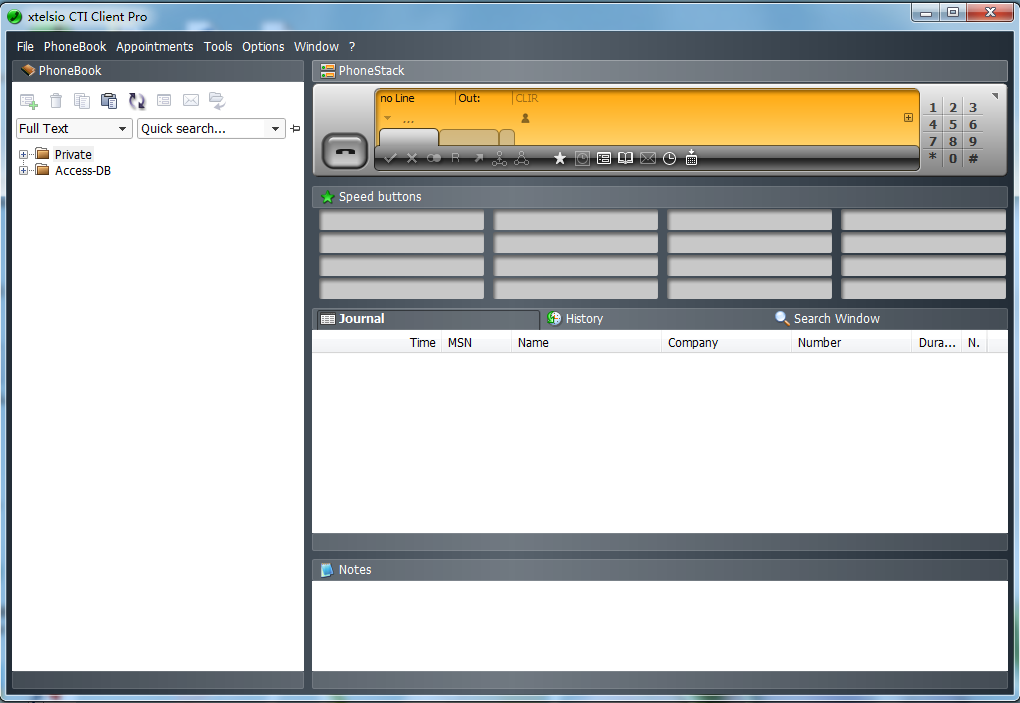Click the pin icon beside Quick search

tap(295, 129)
